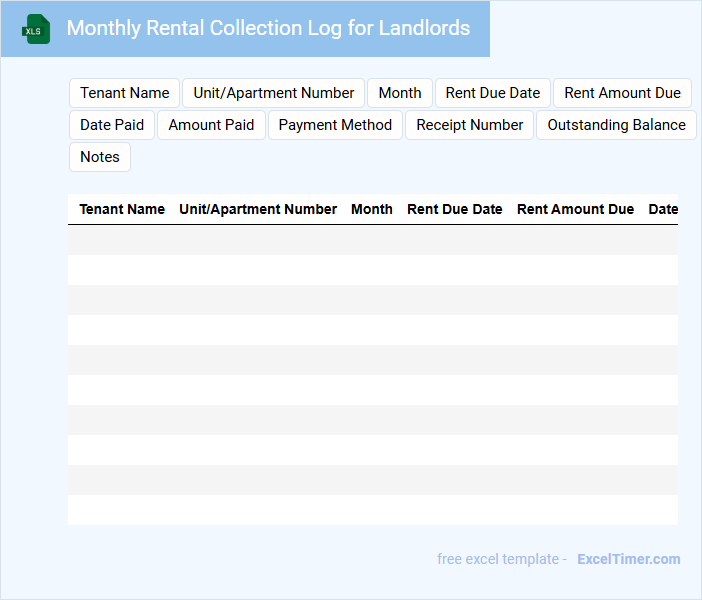This screenshot has height=600, width=702.
Task: Click the Notes tag button
Action: 100,157
